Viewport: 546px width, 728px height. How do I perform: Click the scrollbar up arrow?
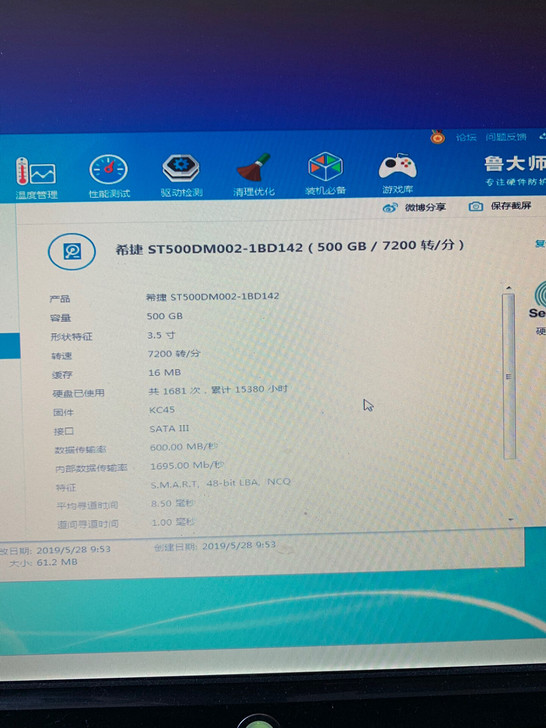coord(509,288)
